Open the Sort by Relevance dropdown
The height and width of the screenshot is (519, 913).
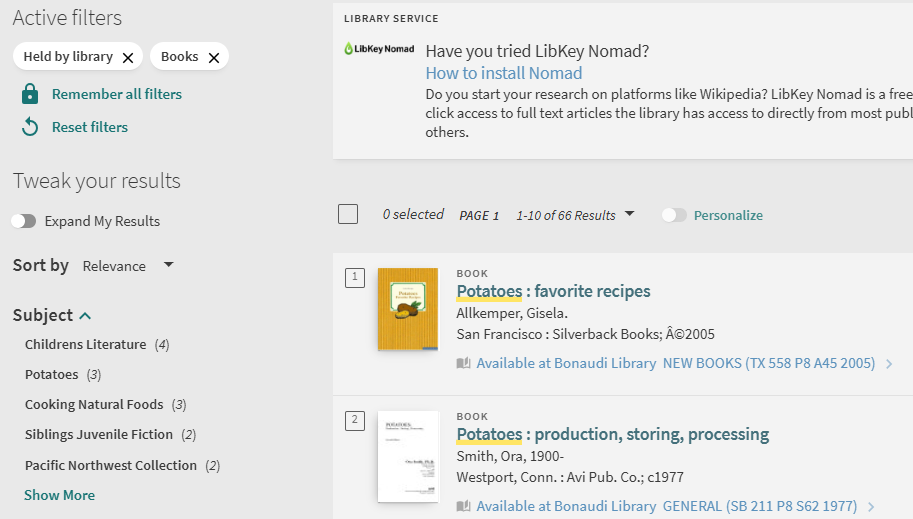click(x=128, y=266)
